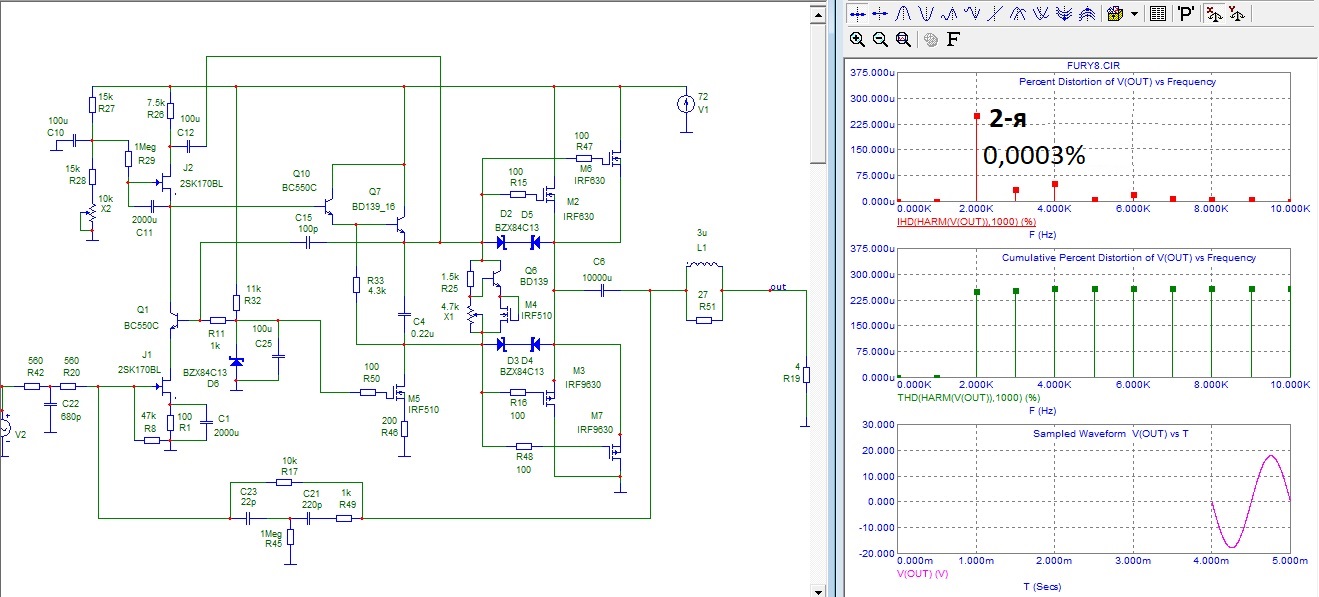Toggle the X-axis balance scale button

(x=1214, y=14)
